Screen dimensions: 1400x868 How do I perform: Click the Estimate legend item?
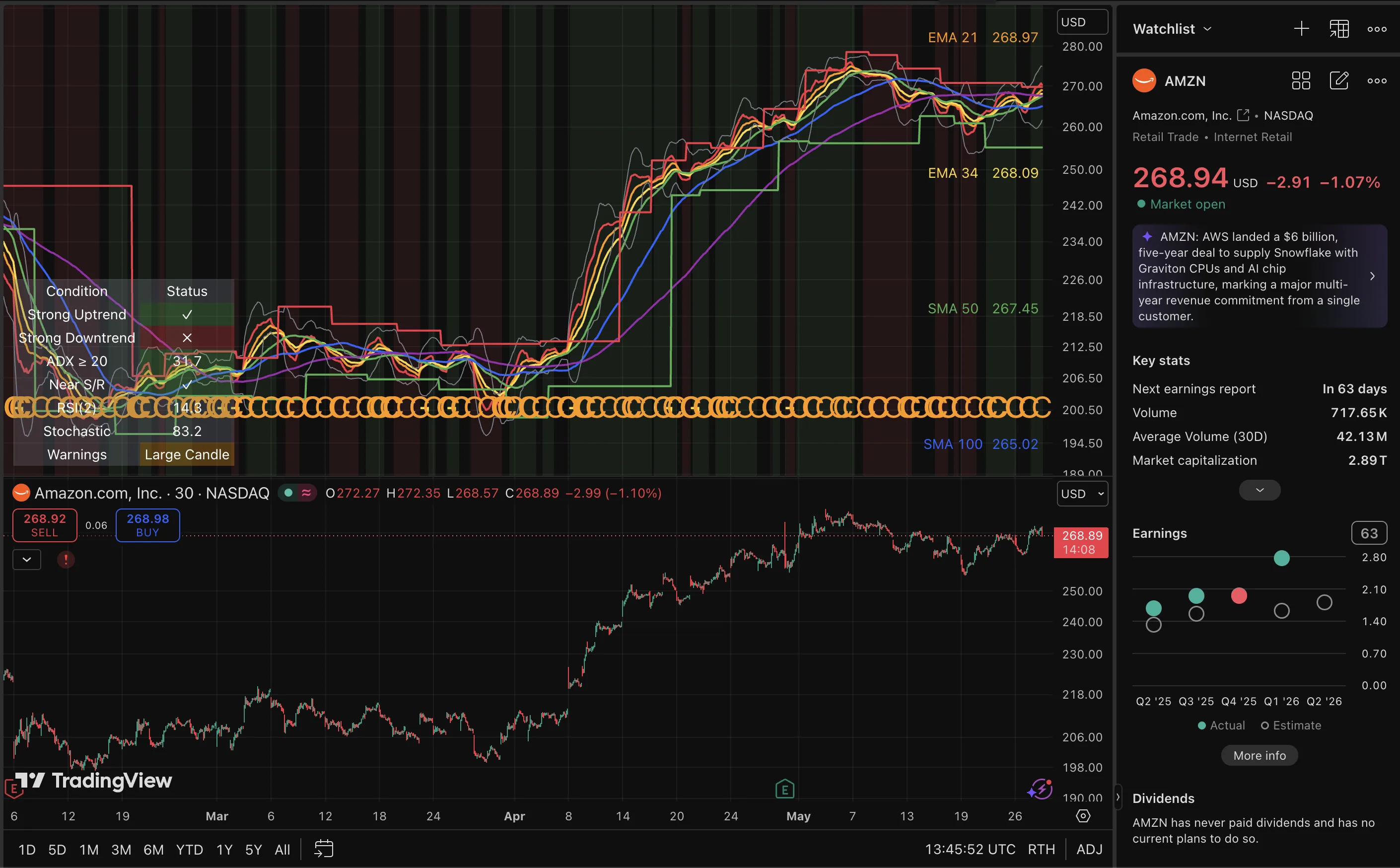point(1290,725)
